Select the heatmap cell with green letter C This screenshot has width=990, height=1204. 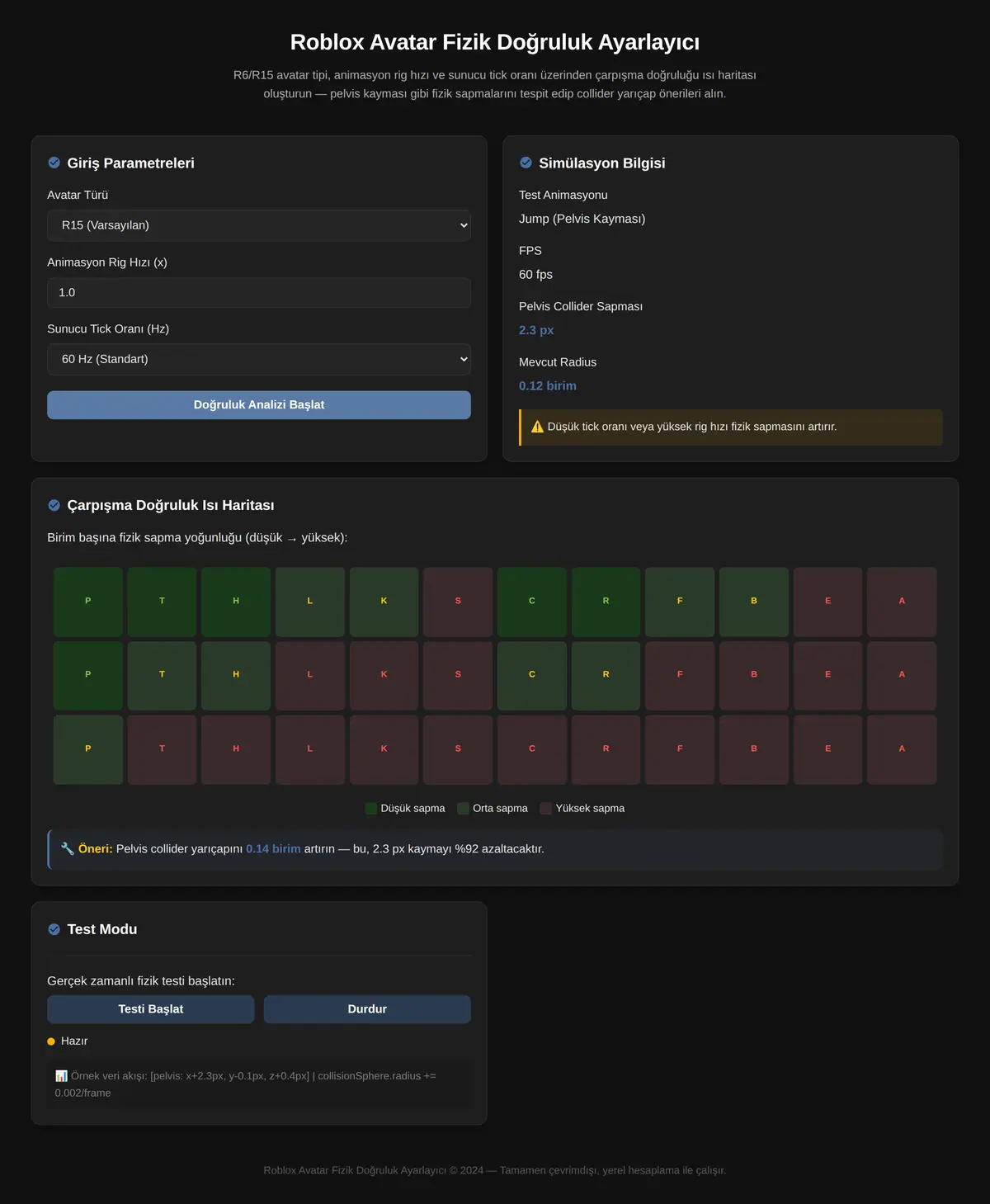click(532, 602)
